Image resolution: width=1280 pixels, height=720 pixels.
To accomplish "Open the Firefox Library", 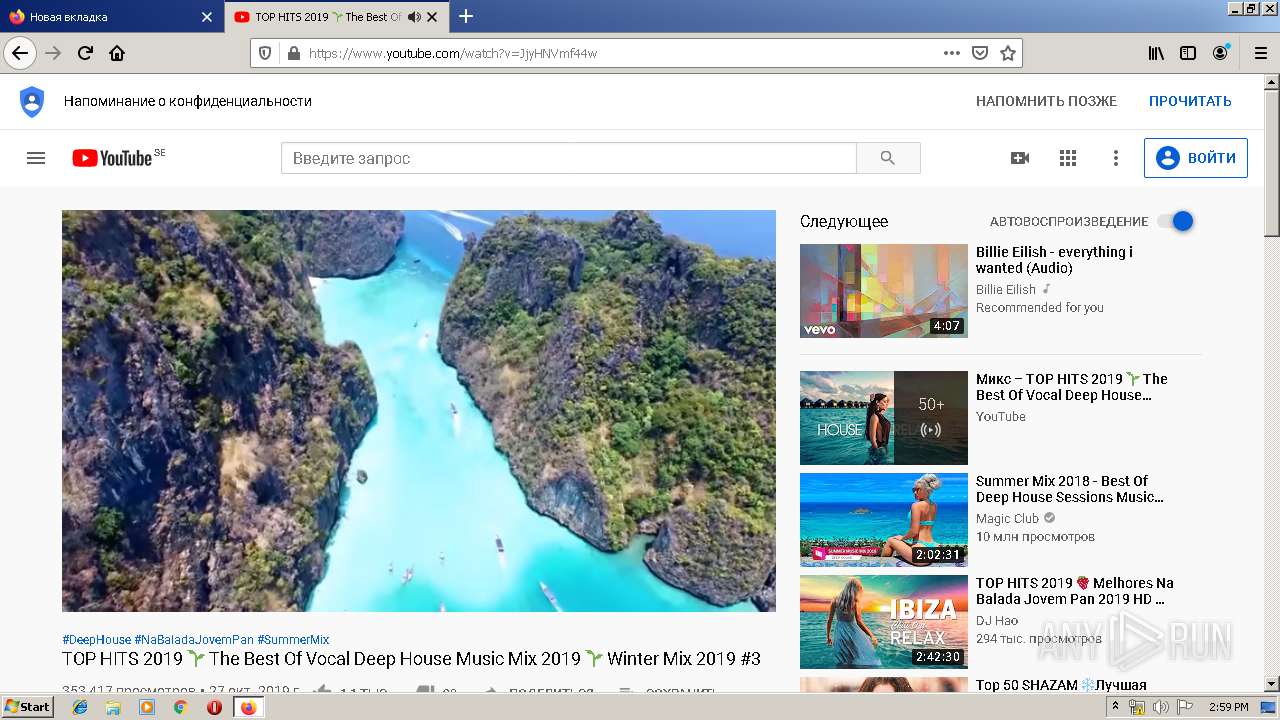I will point(1156,53).
